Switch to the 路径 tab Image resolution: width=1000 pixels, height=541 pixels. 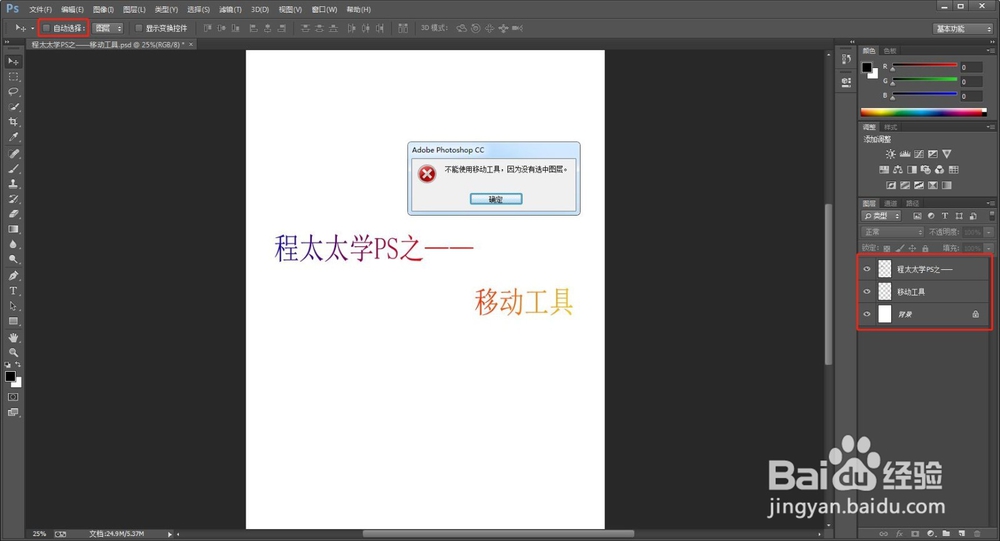click(x=913, y=204)
